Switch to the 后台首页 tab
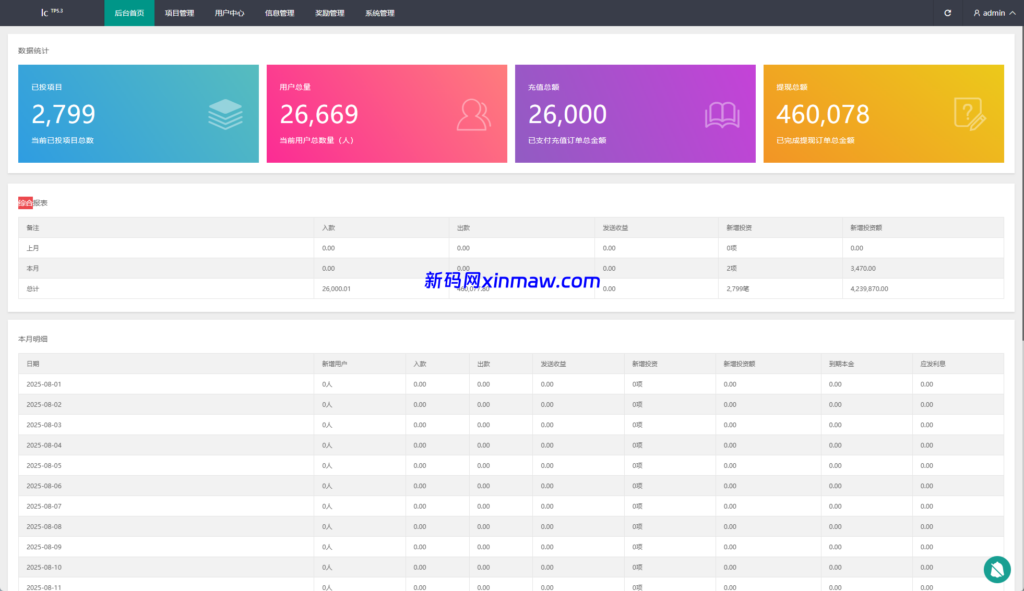1024x591 pixels. coord(129,13)
